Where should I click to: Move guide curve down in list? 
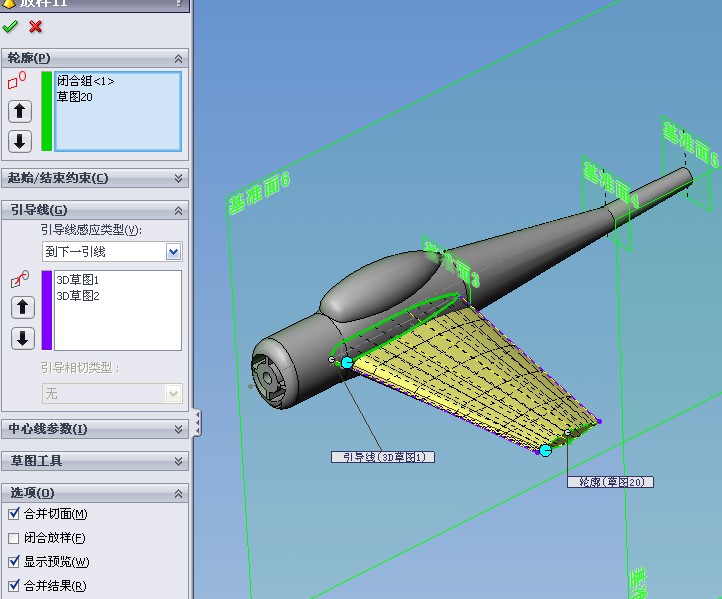[23, 338]
